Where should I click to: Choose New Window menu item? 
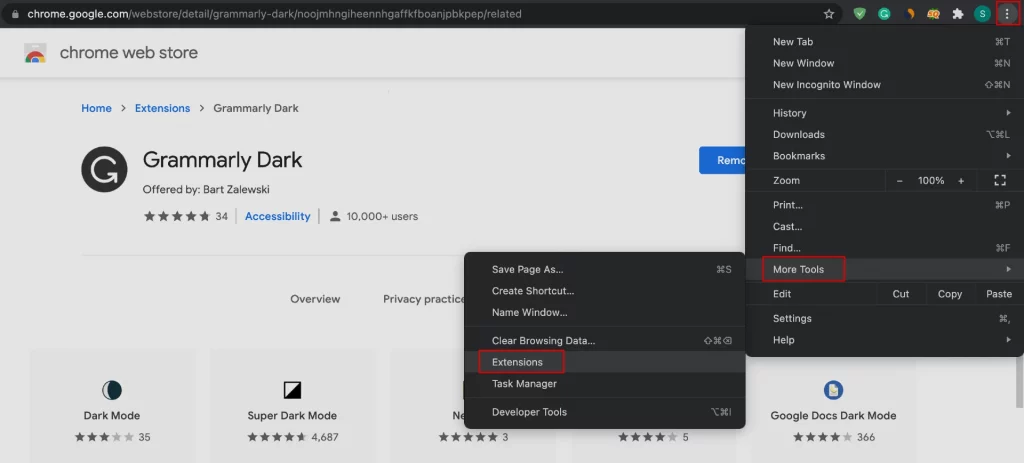(884, 63)
